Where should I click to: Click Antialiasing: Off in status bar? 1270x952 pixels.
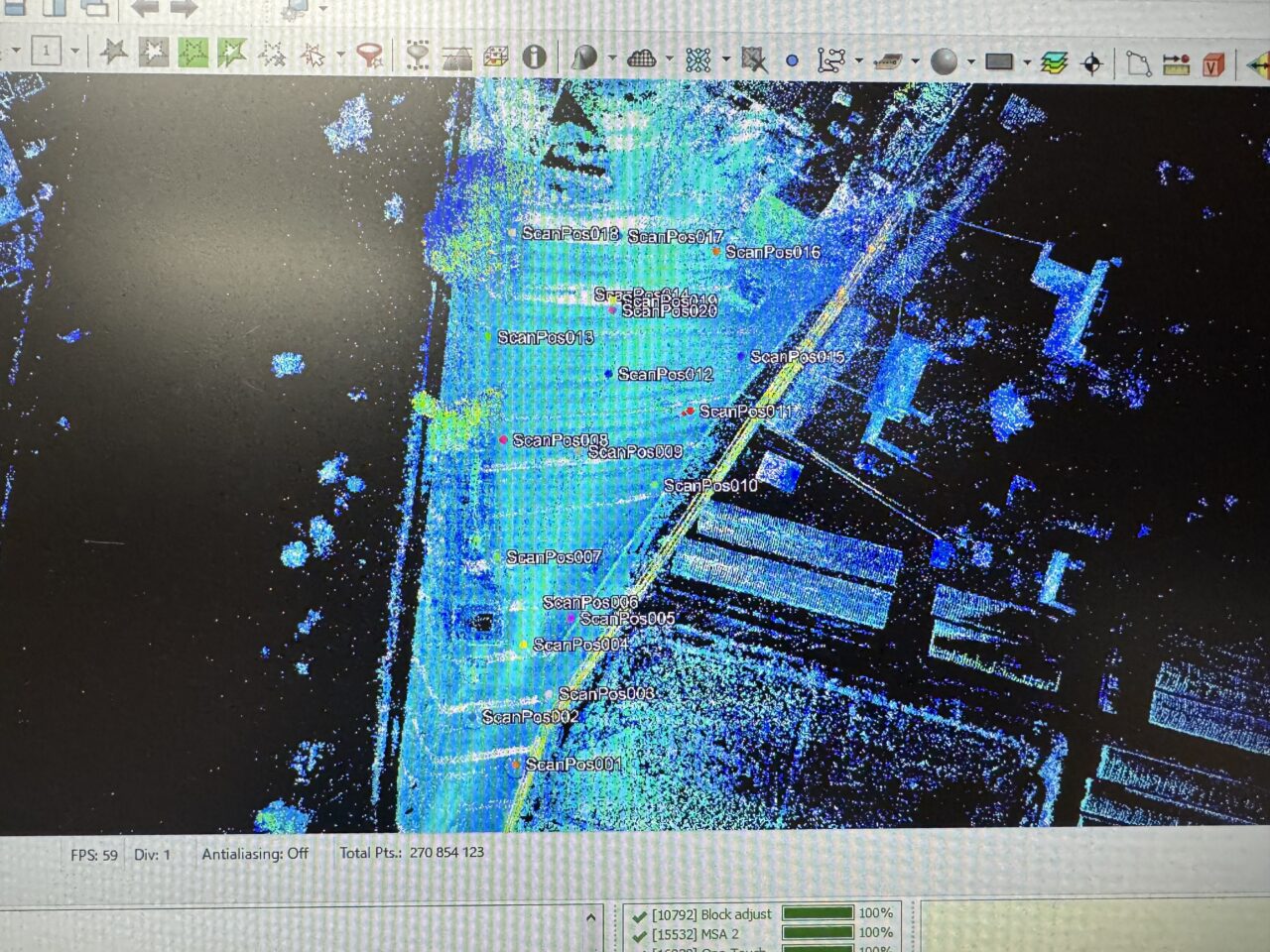255,853
